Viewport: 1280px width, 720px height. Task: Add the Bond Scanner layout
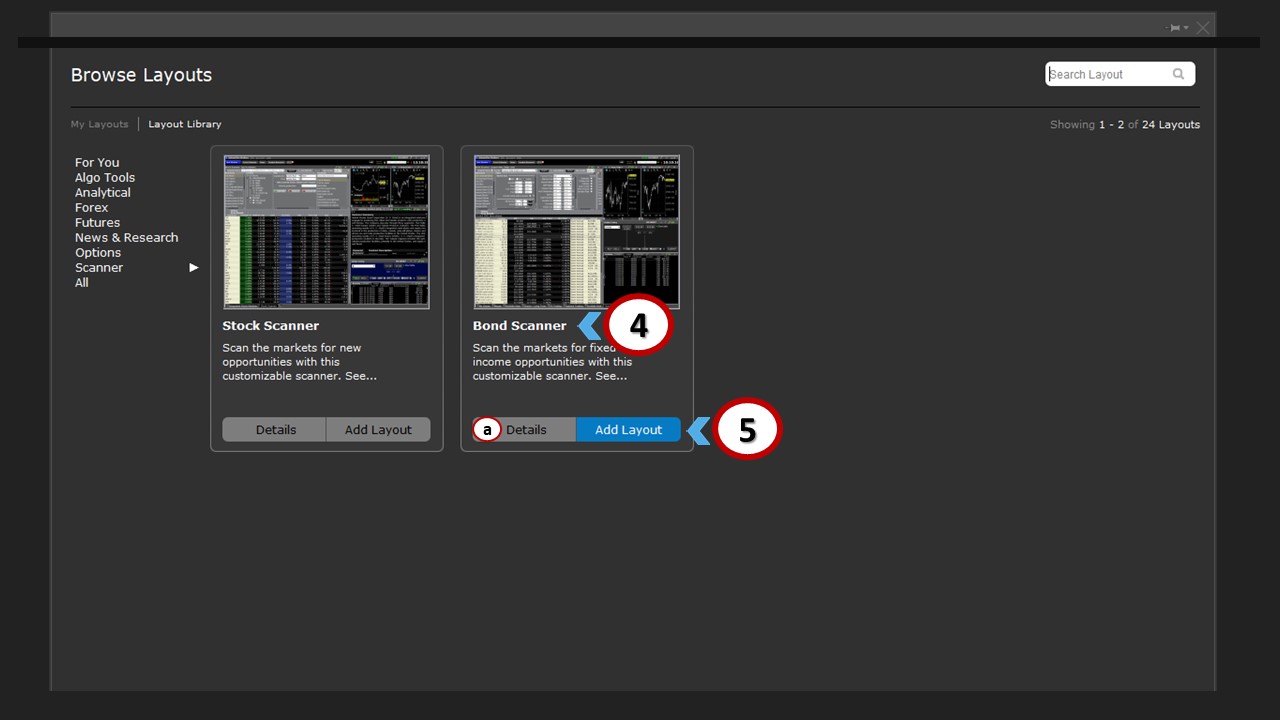coord(628,430)
